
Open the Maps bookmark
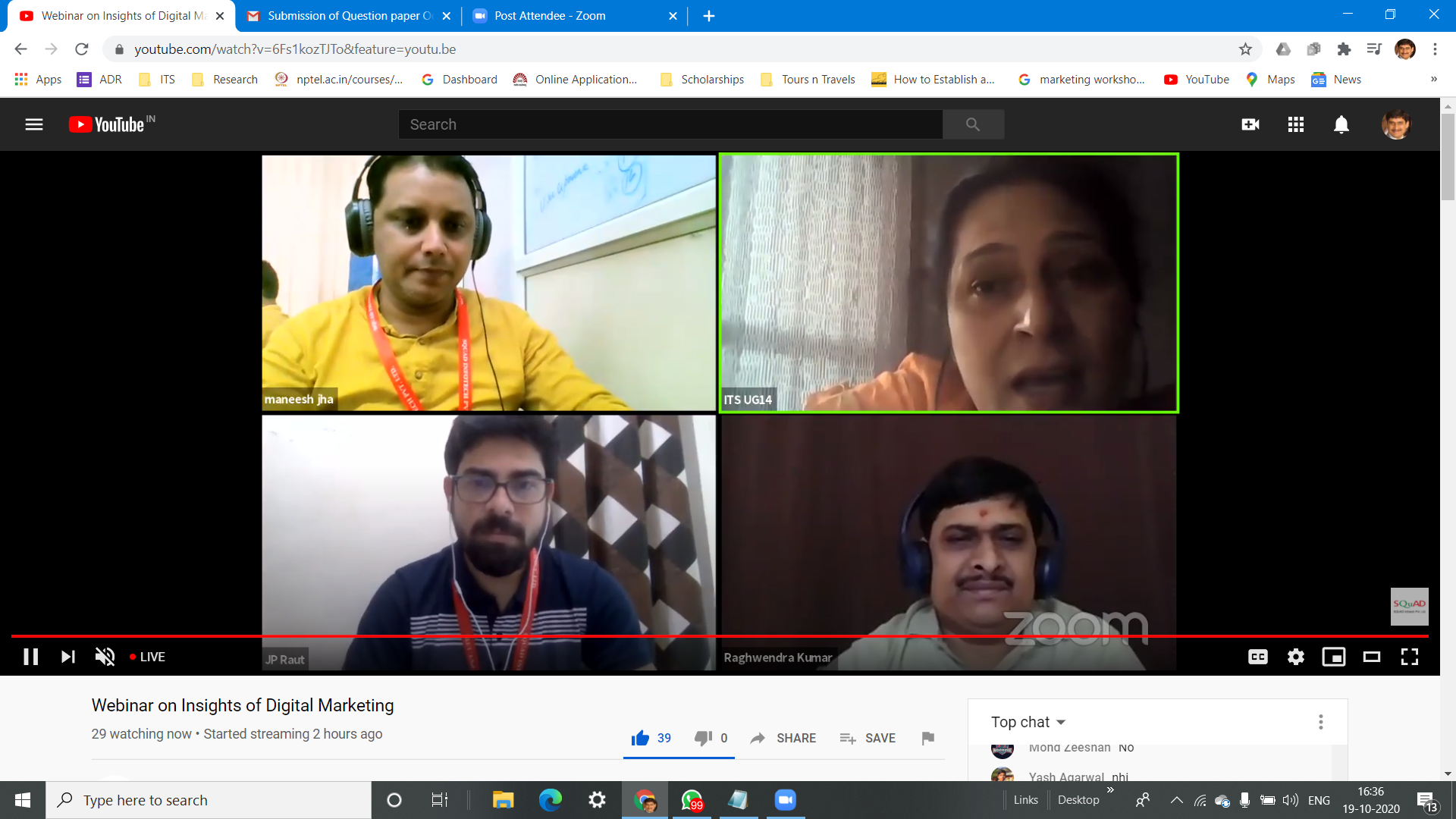[x=1270, y=80]
